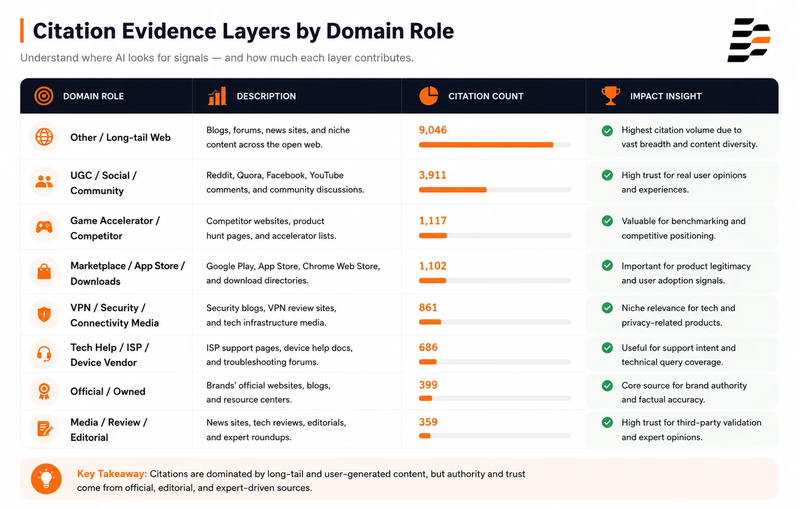Click the row label UGC / Social / Community
Viewport: 800px width, 509px height.
[x=104, y=183]
